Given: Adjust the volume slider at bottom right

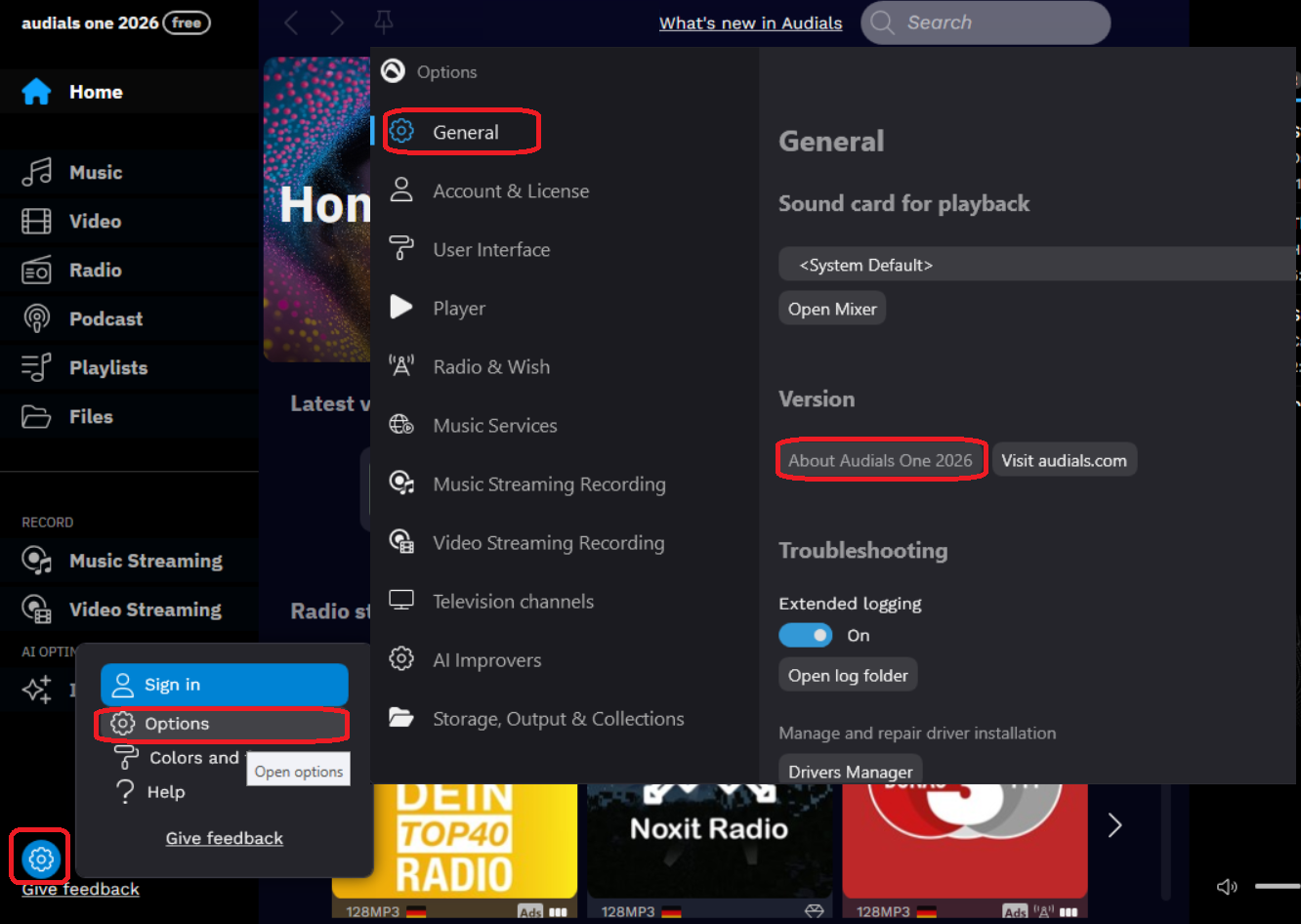Looking at the screenshot, I should pyautogui.click(x=1278, y=887).
